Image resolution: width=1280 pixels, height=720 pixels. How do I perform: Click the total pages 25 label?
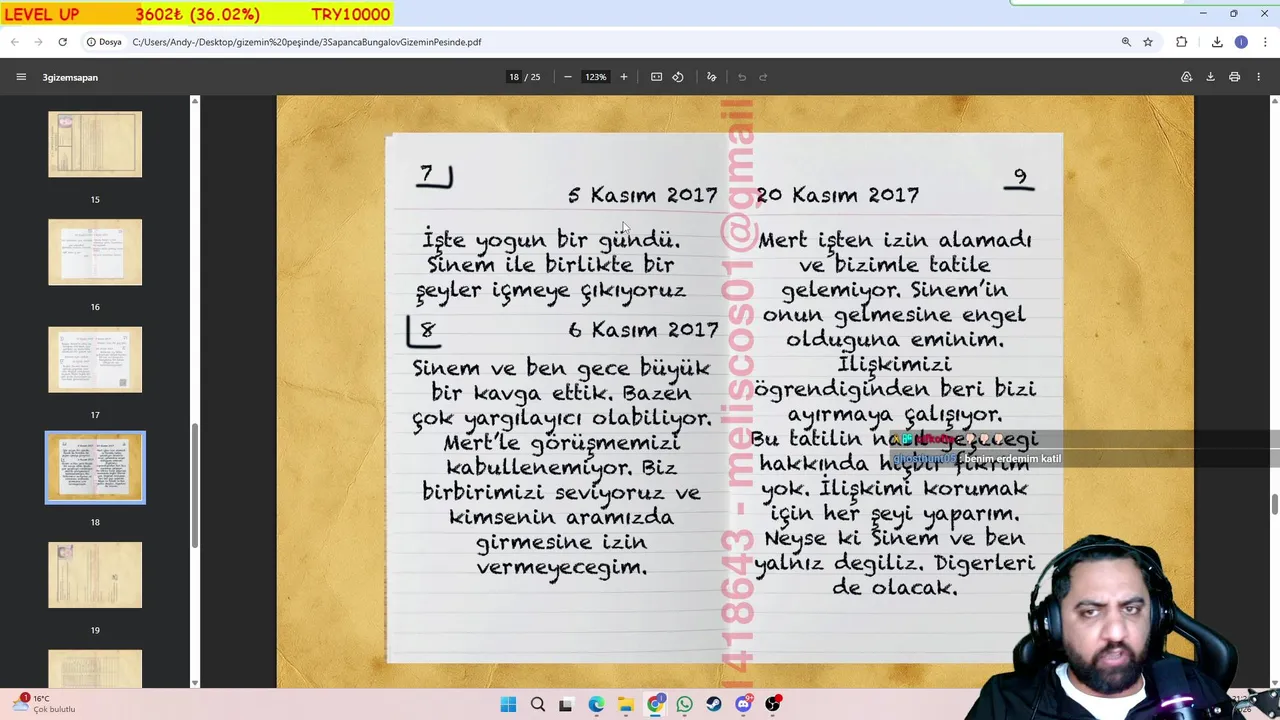(536, 77)
